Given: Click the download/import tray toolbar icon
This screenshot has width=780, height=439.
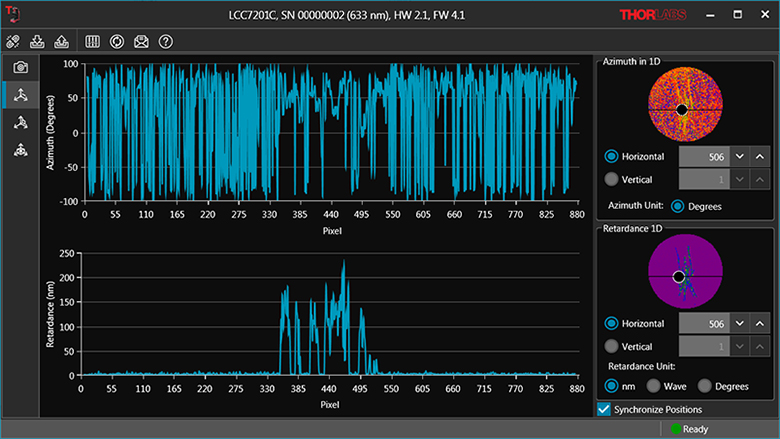Looking at the screenshot, I should [x=38, y=42].
